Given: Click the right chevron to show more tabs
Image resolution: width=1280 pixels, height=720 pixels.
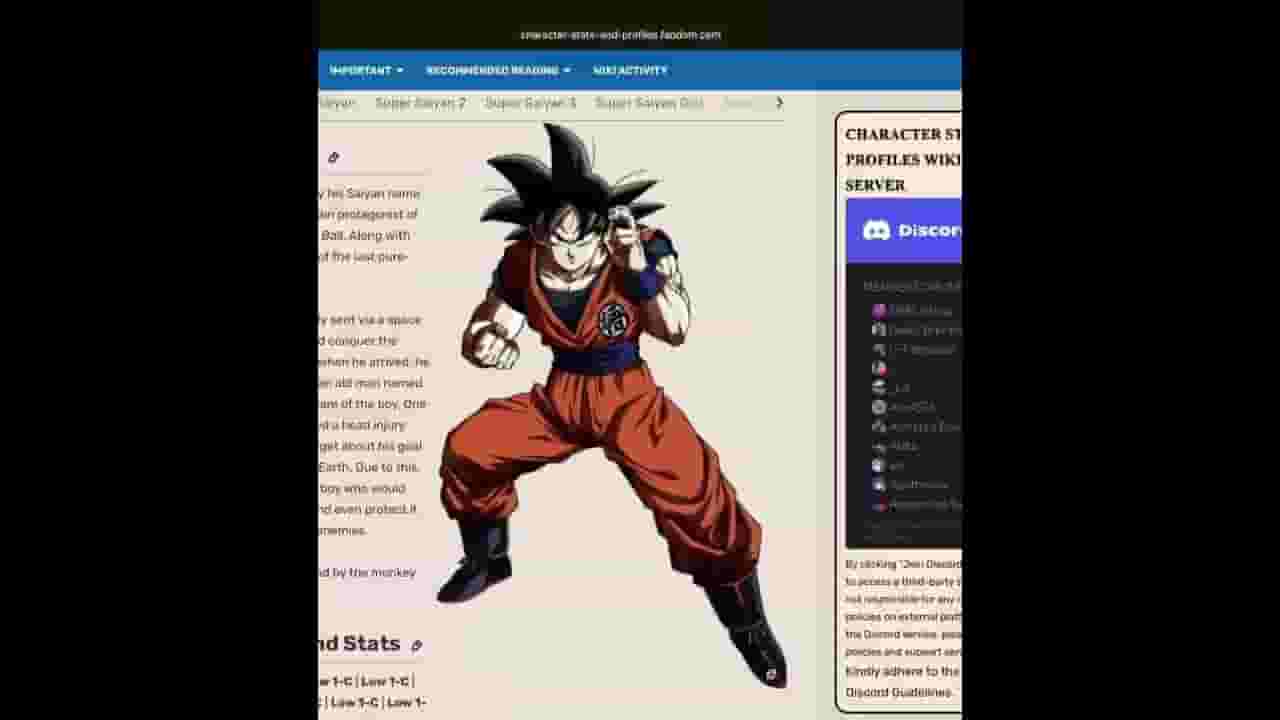Looking at the screenshot, I should (x=779, y=102).
